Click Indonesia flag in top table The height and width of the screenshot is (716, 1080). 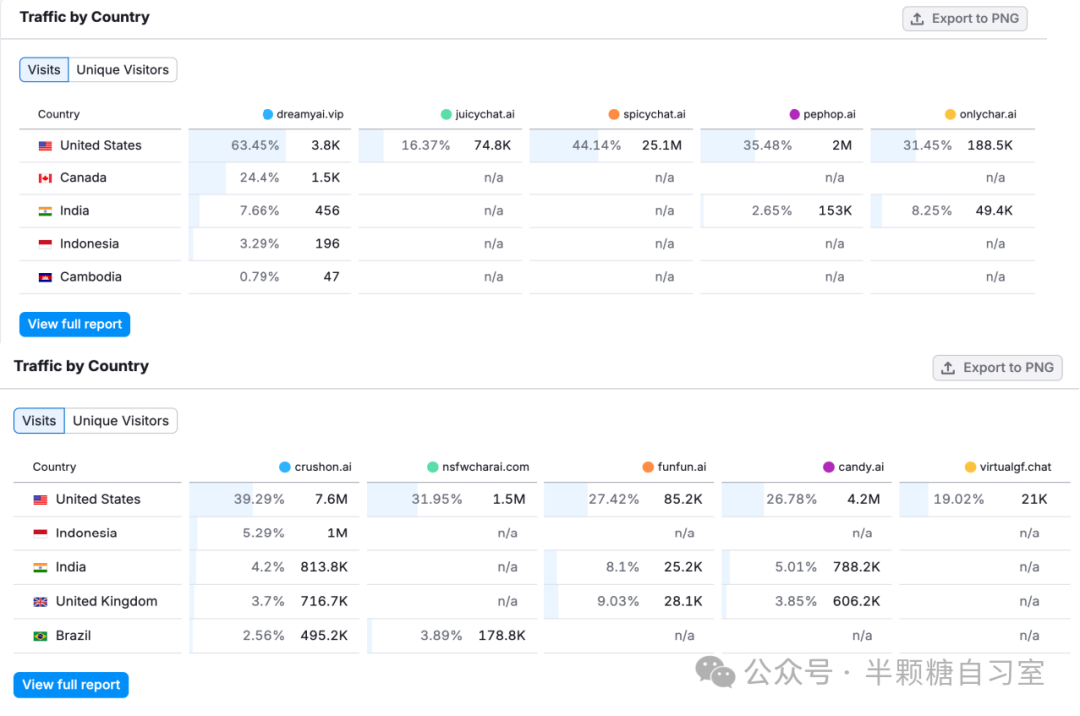click(45, 244)
